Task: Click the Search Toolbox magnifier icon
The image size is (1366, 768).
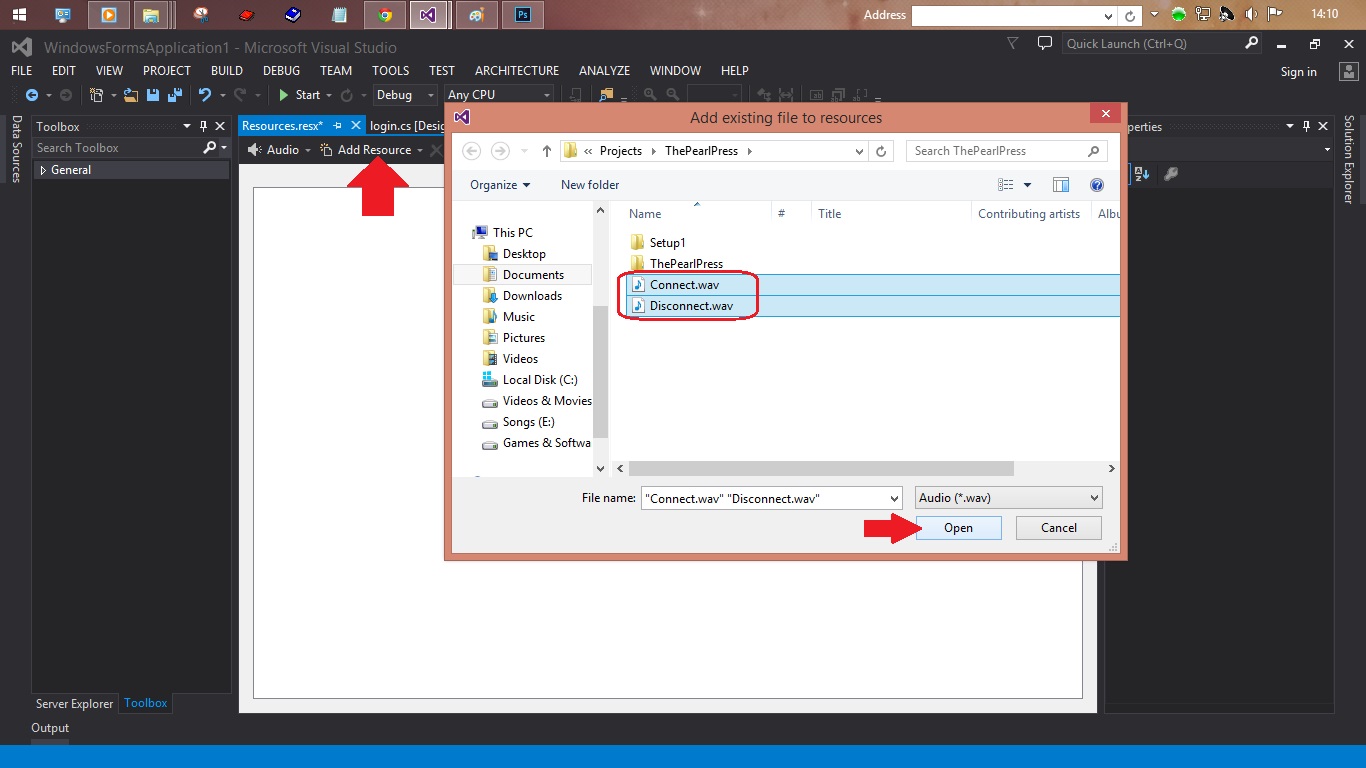Action: 209,148
